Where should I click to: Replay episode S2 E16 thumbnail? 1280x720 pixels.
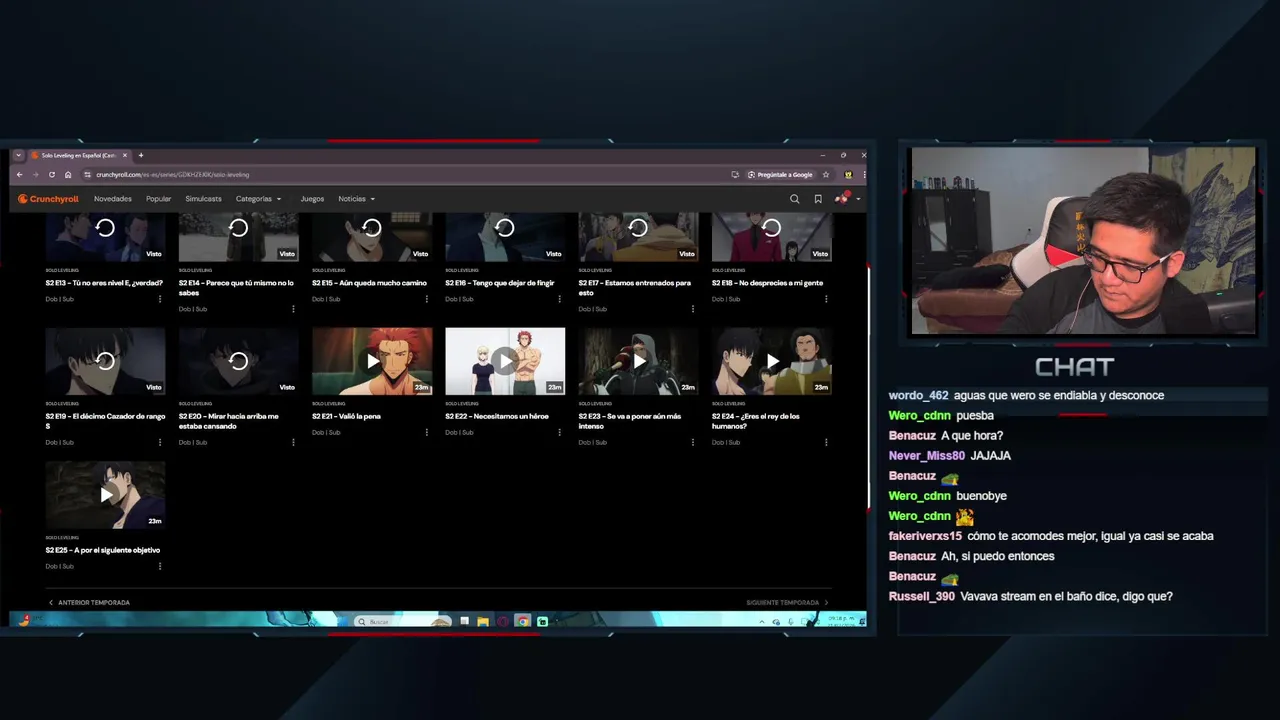pos(505,237)
